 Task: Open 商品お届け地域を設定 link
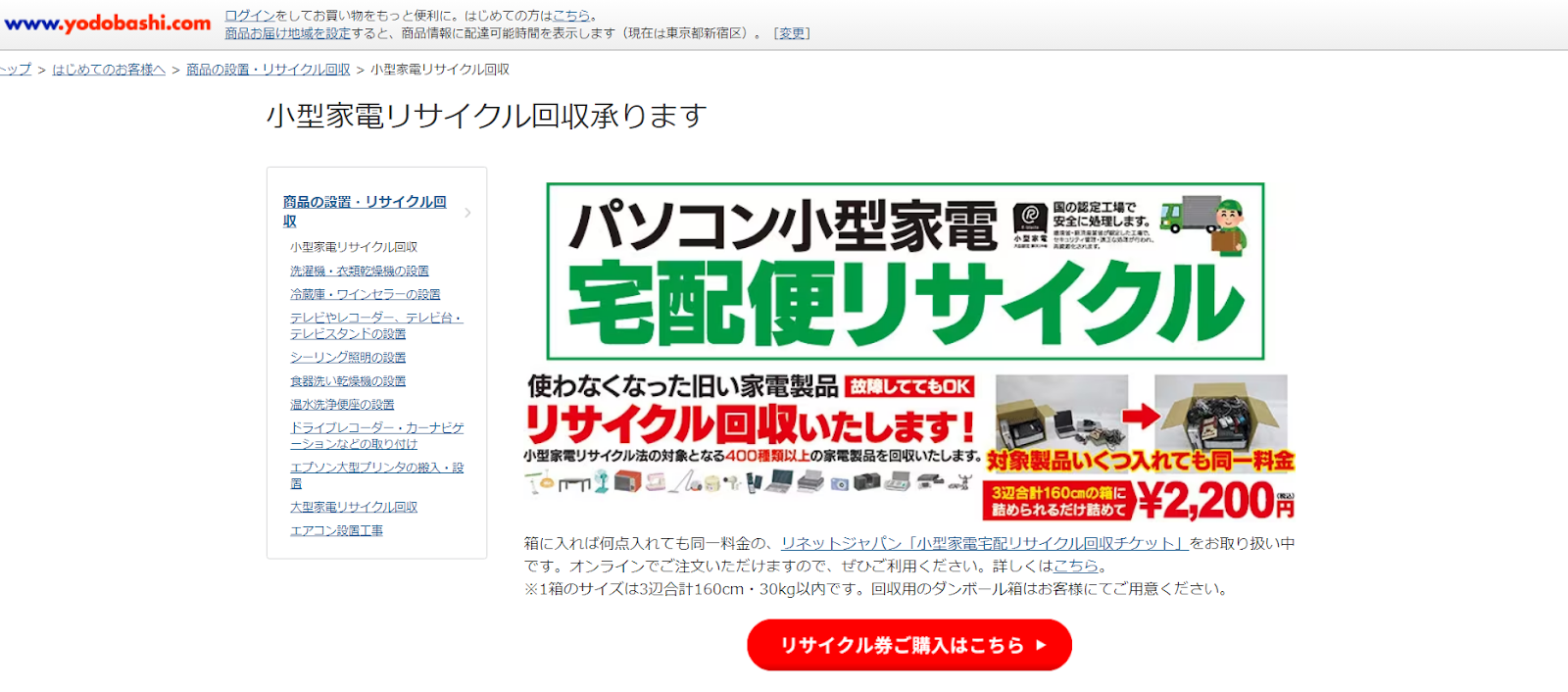[x=287, y=33]
